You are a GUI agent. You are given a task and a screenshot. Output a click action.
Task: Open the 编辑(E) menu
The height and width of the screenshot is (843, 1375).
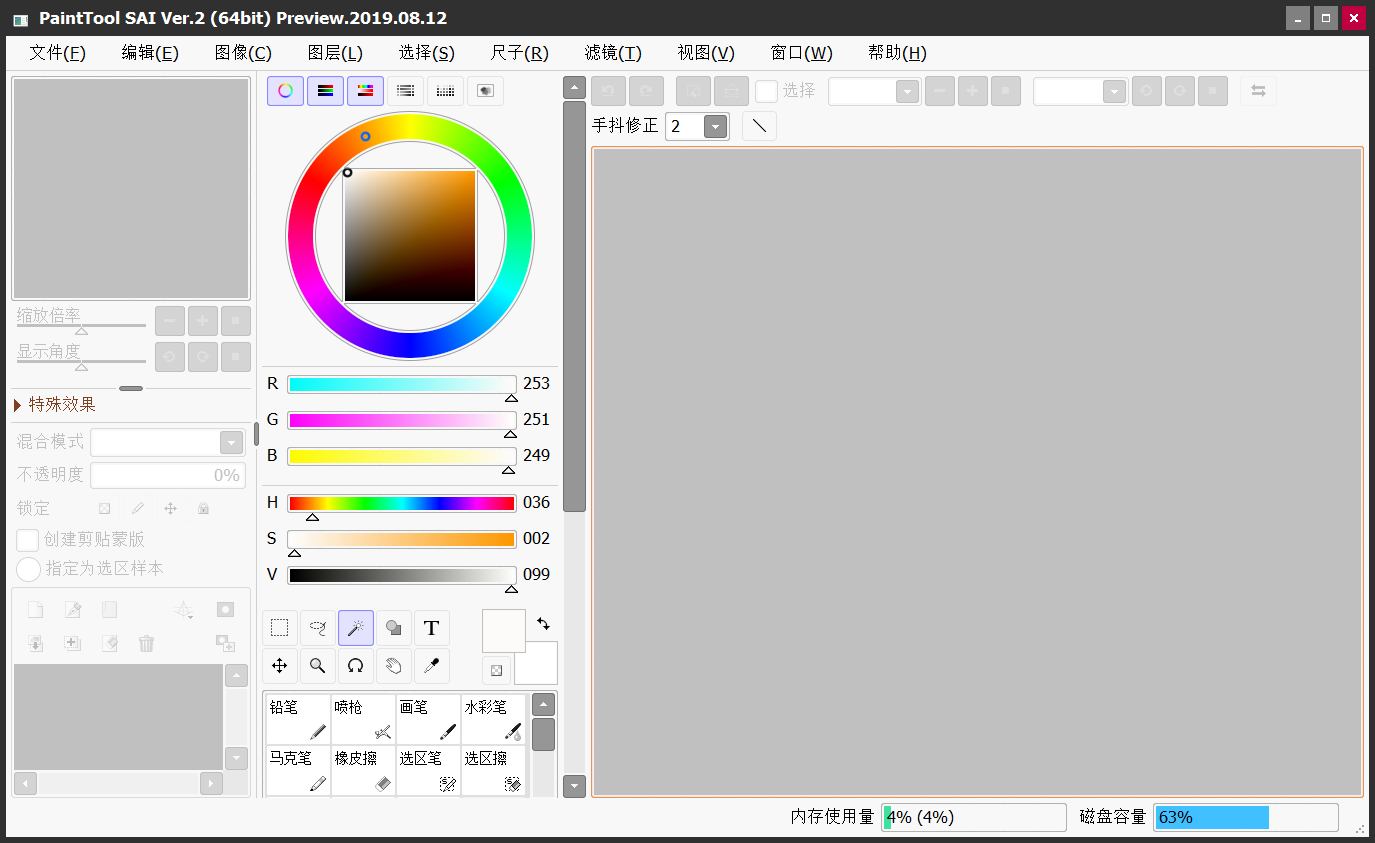(x=150, y=53)
